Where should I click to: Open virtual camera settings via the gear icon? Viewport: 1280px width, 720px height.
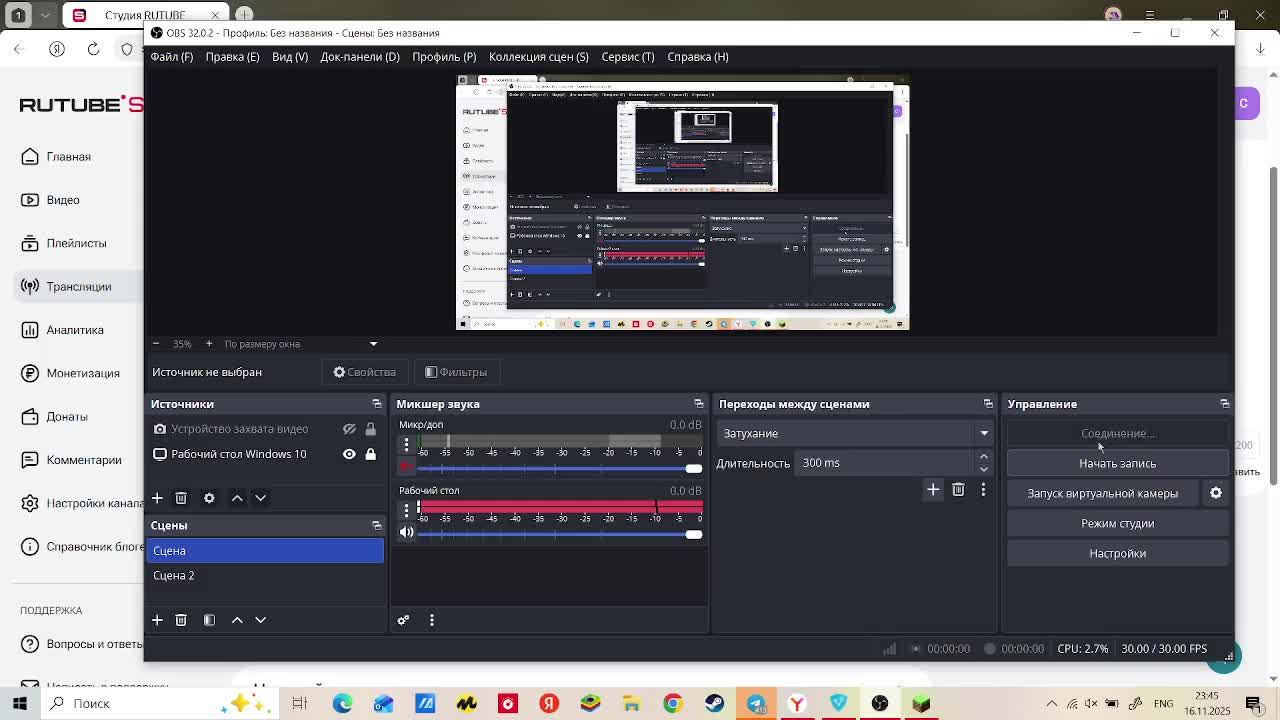point(1216,493)
